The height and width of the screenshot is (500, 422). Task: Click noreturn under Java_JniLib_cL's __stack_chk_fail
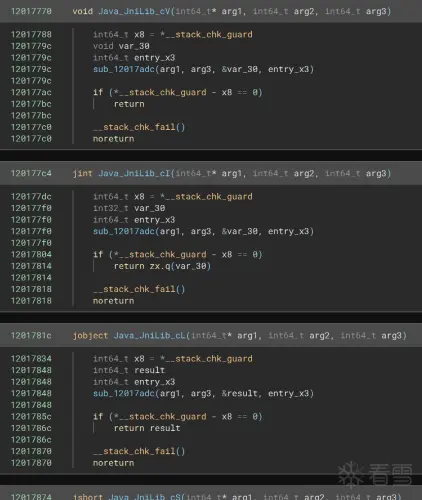click(114, 463)
